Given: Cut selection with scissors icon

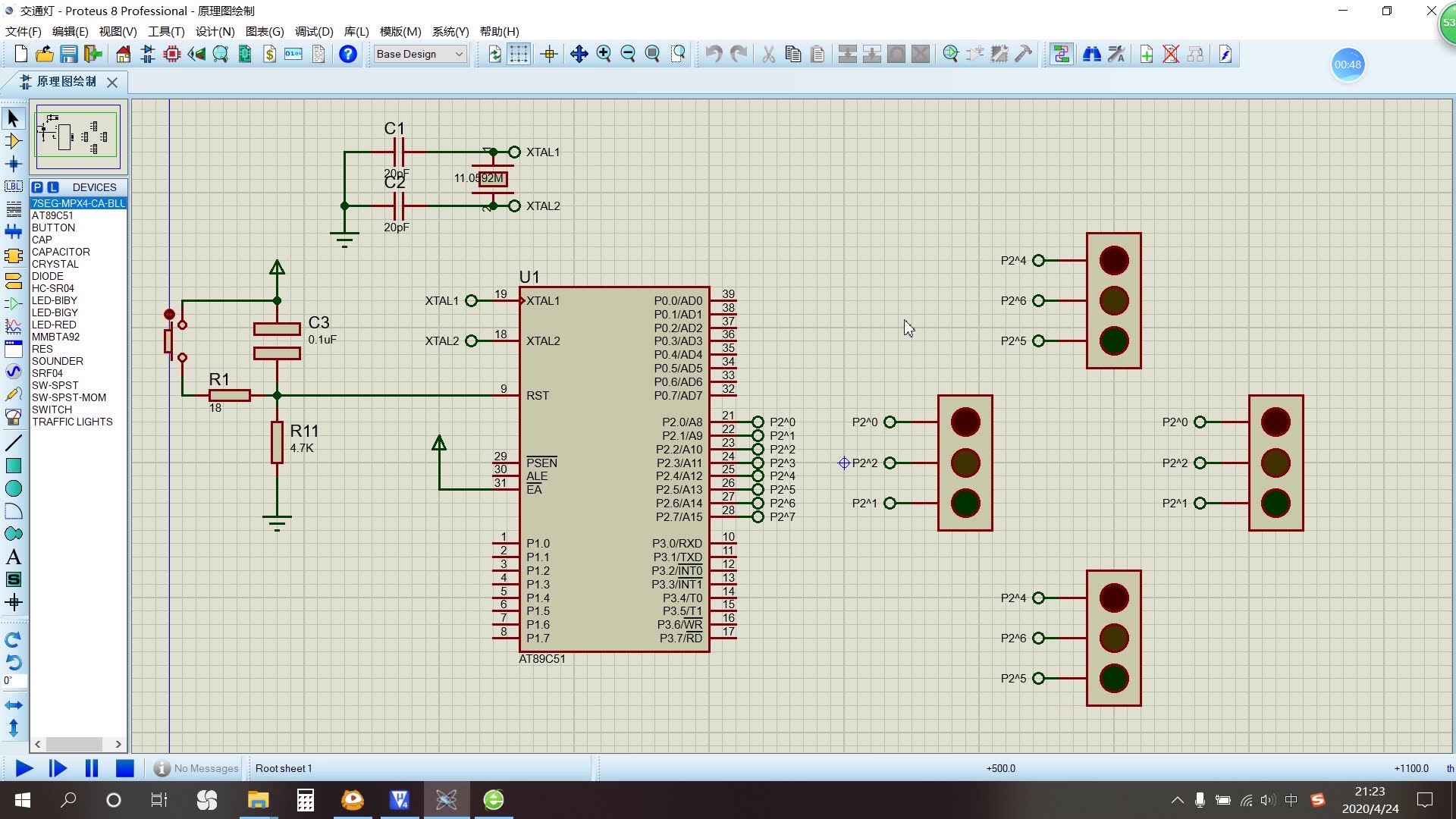Looking at the screenshot, I should 769,54.
